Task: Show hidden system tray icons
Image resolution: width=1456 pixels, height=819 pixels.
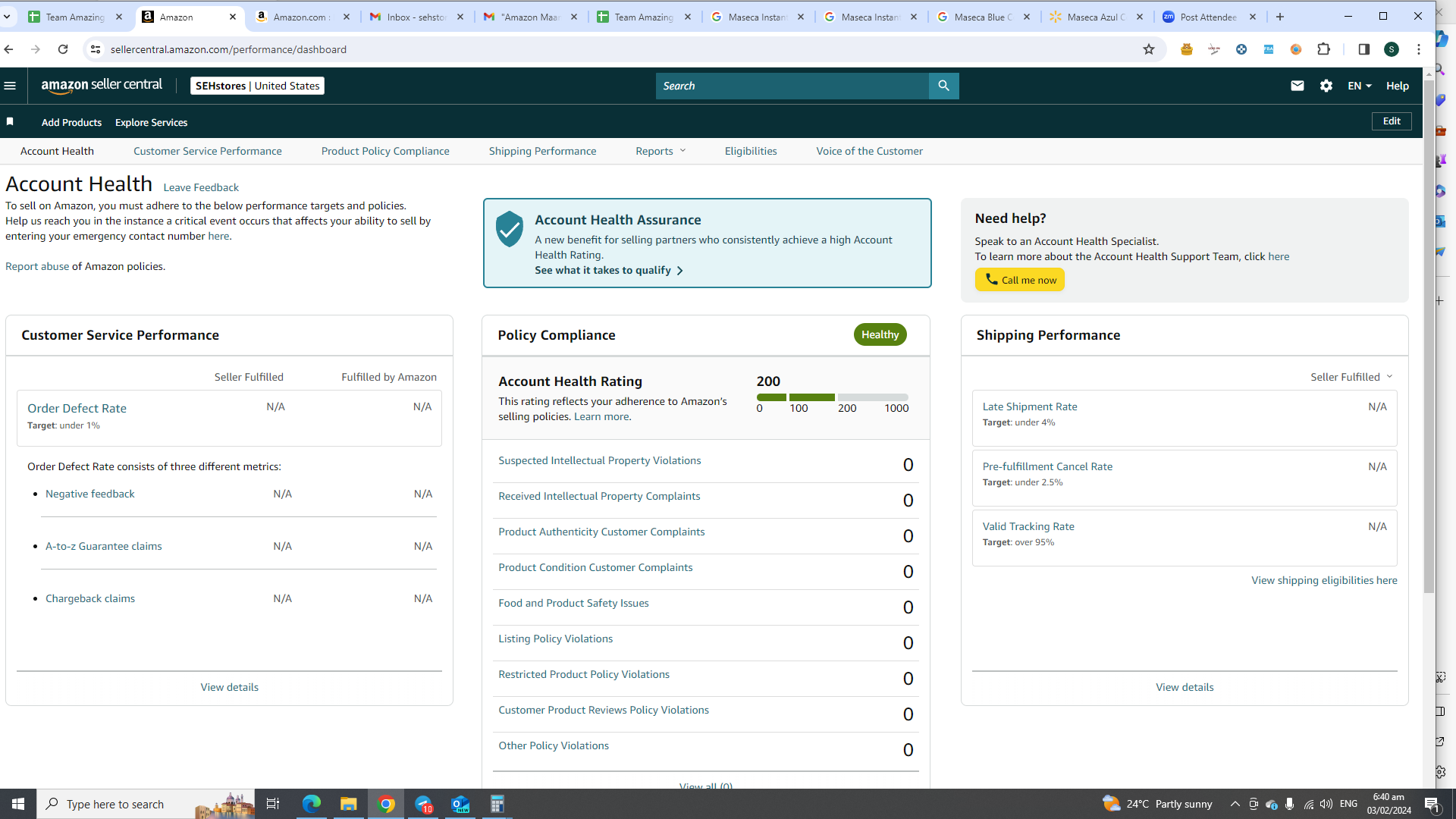Action: [x=1235, y=804]
